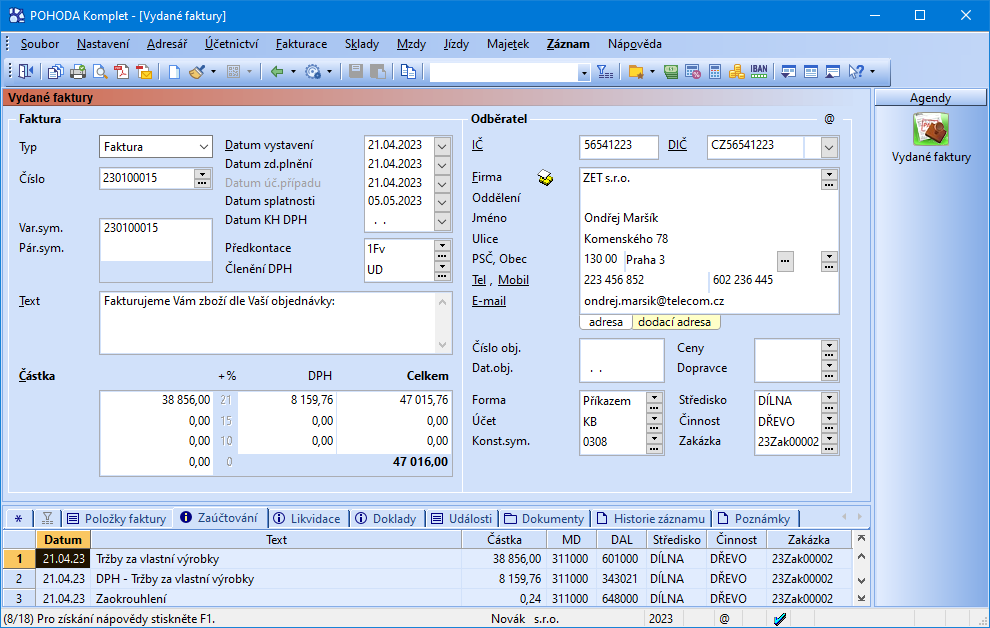990x628 pixels.
Task: Open Datum splatnosti calendar dropdown
Action: click(442, 202)
